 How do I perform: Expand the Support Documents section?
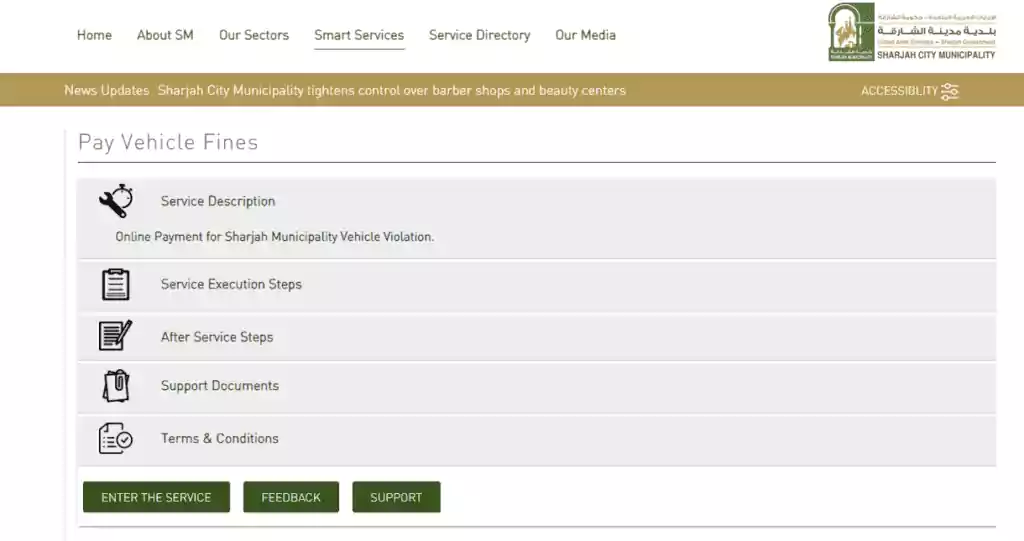537,386
